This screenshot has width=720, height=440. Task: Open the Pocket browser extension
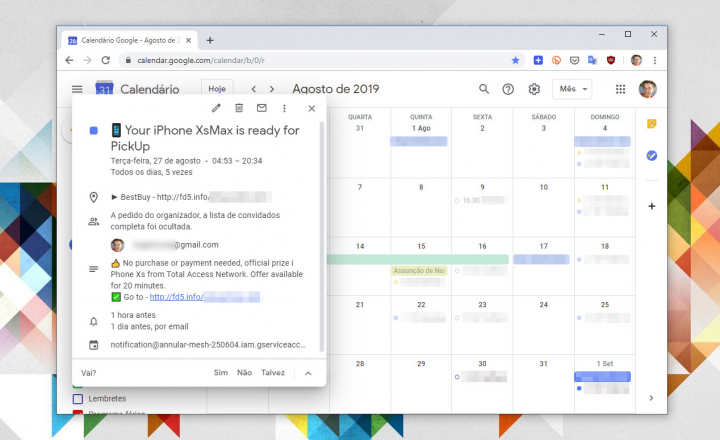point(574,60)
